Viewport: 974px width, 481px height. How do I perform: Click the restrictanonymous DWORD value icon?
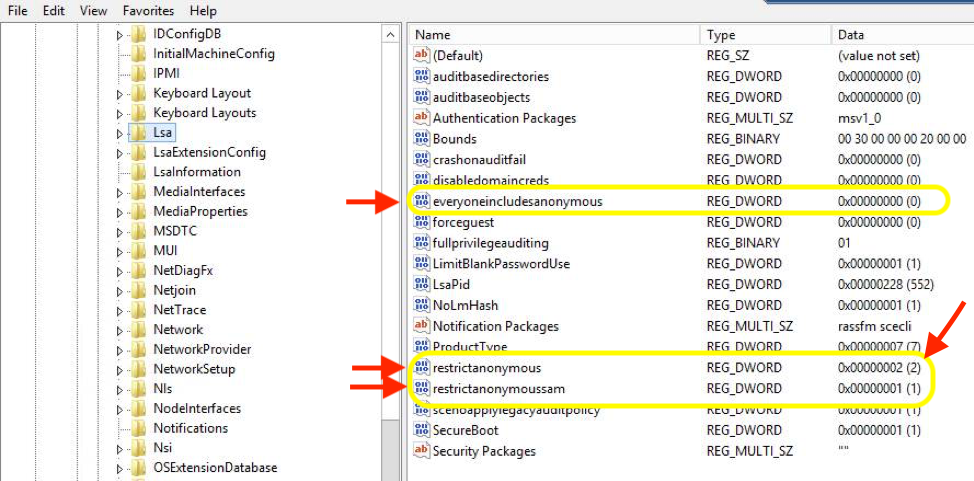coord(422,368)
